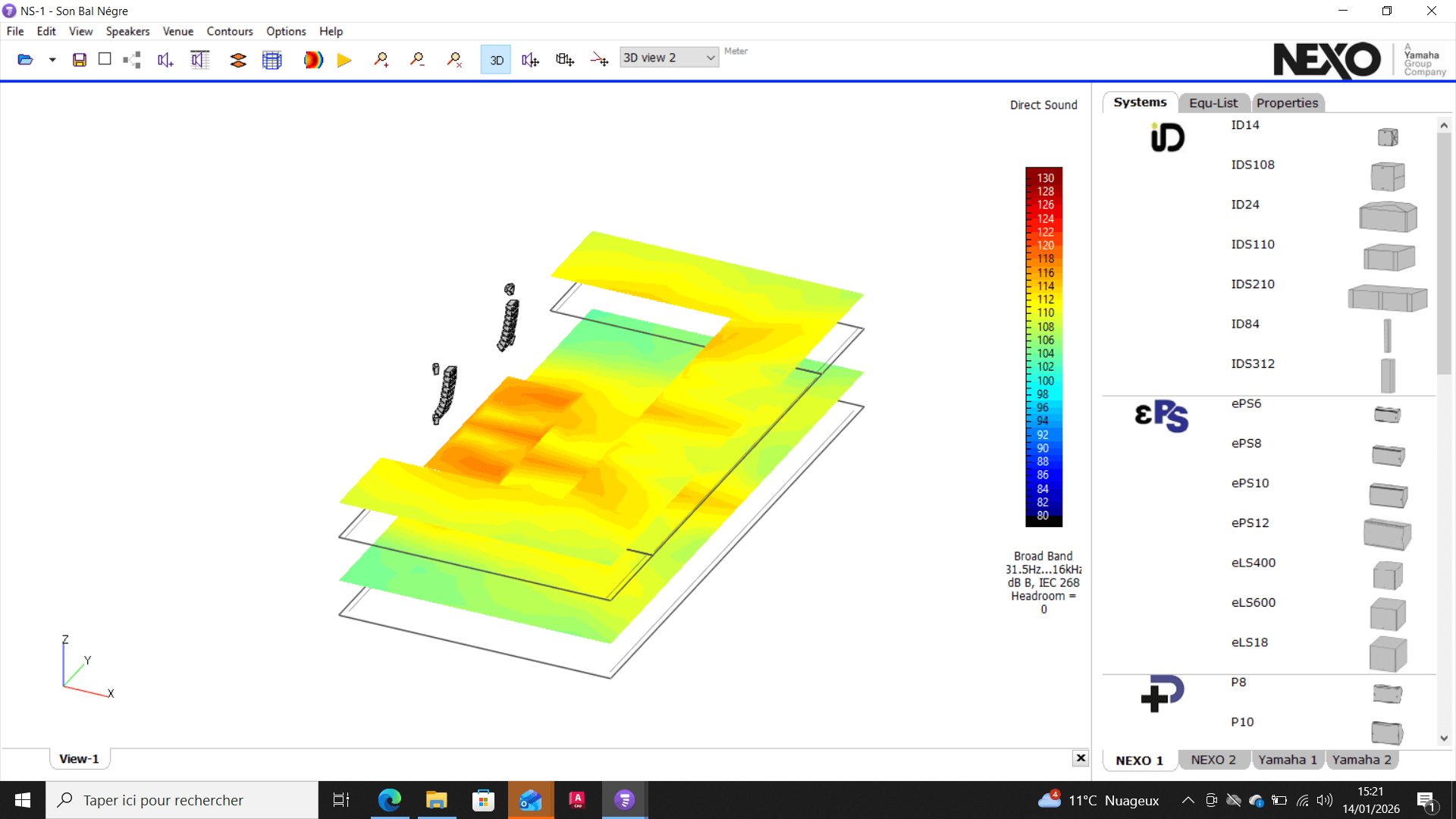Click the blue grid venue icon
Image resolution: width=1456 pixels, height=819 pixels.
pyautogui.click(x=272, y=60)
